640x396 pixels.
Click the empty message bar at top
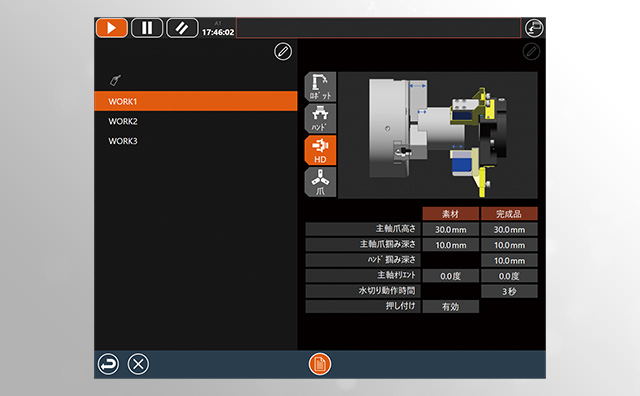378,28
